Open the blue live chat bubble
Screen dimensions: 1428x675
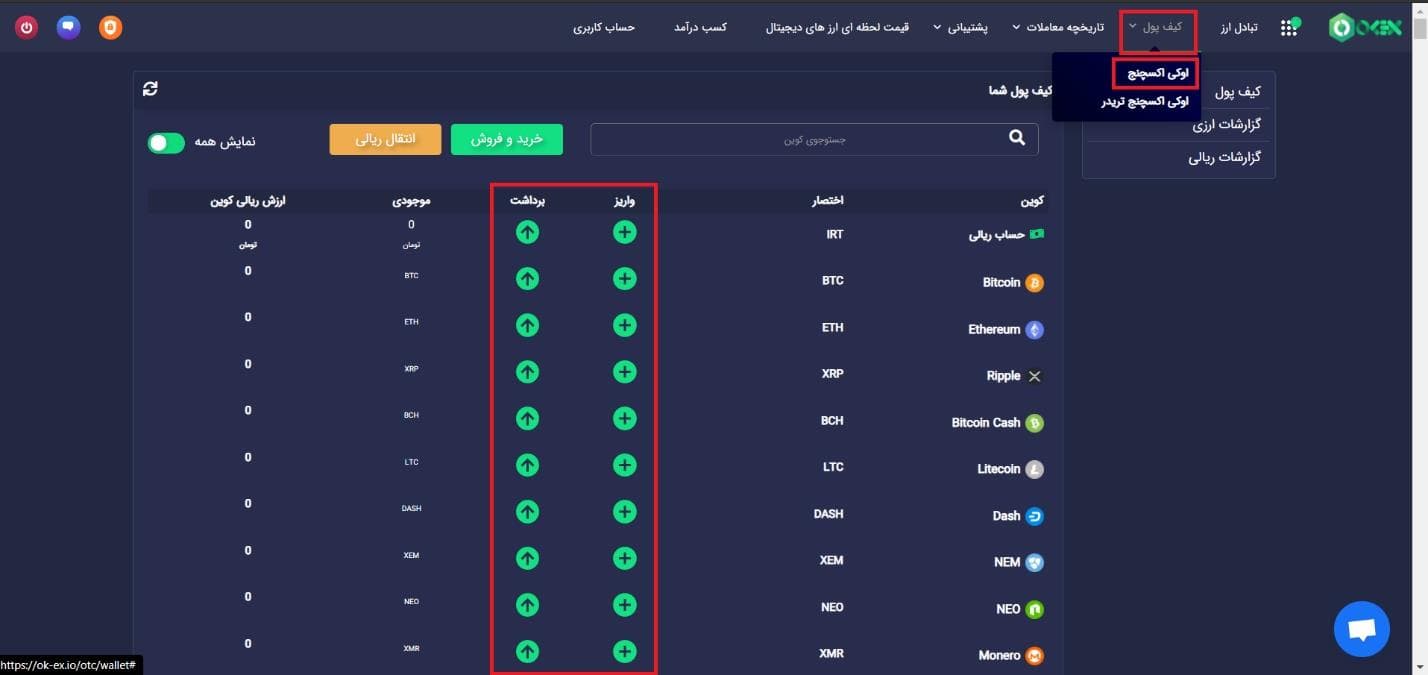[x=1361, y=629]
